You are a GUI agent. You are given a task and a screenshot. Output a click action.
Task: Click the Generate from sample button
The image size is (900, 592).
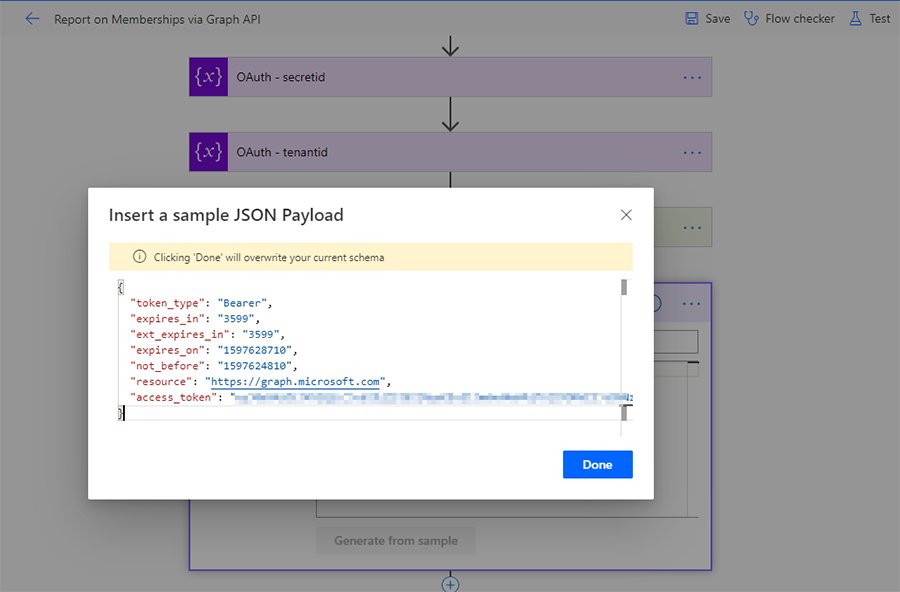[x=396, y=541]
